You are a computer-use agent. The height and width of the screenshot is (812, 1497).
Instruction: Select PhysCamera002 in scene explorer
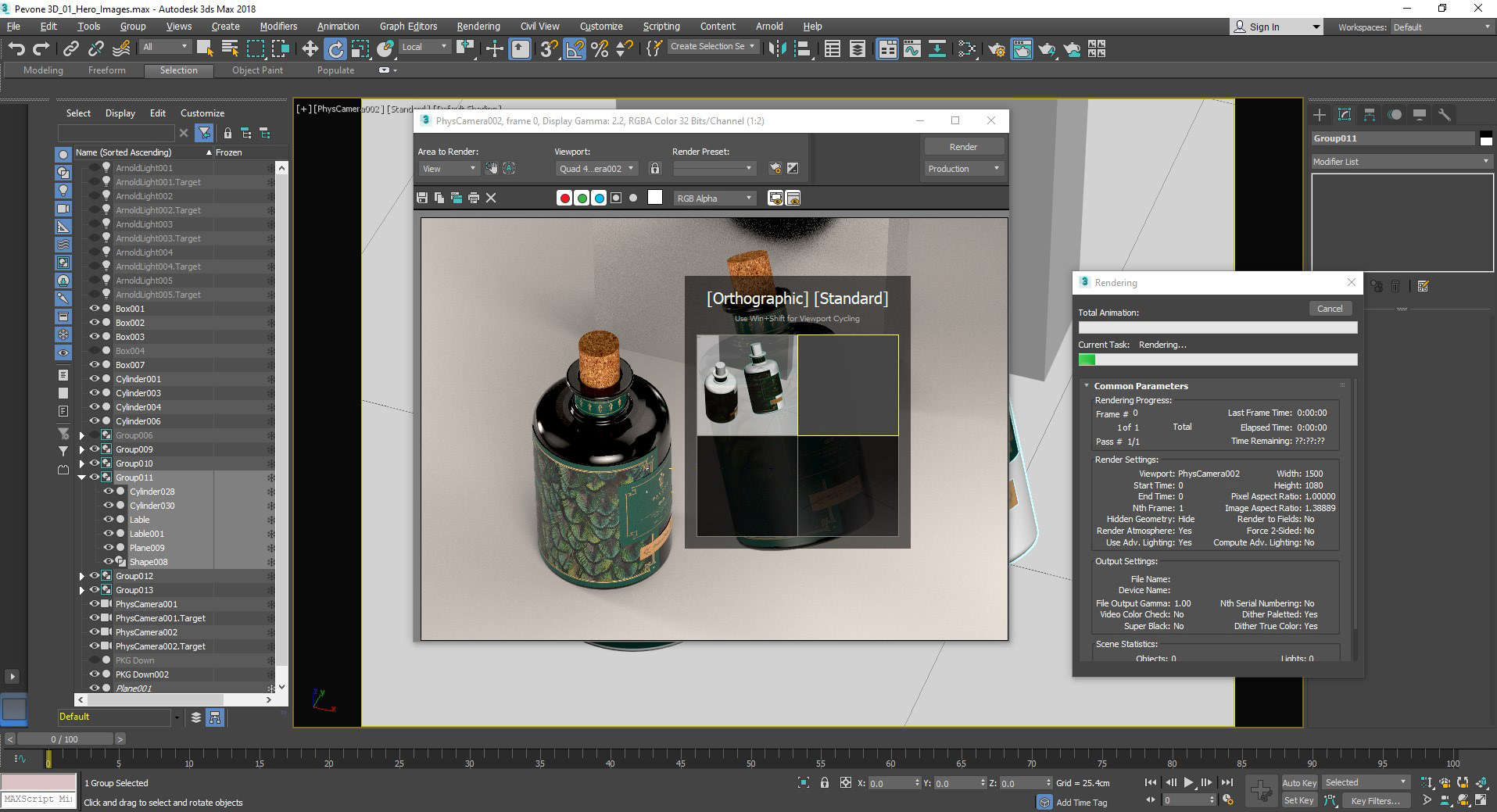[x=146, y=632]
